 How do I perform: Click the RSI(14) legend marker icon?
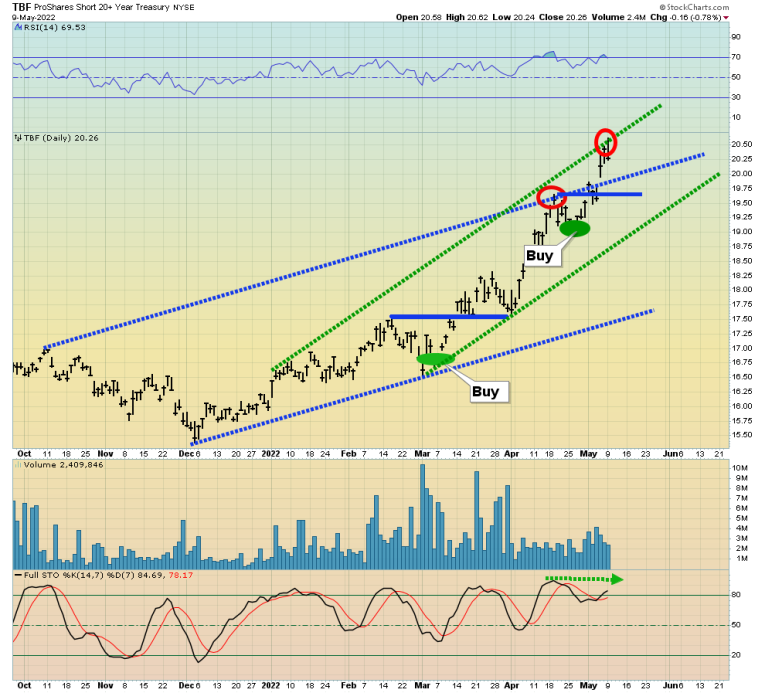click(17, 27)
